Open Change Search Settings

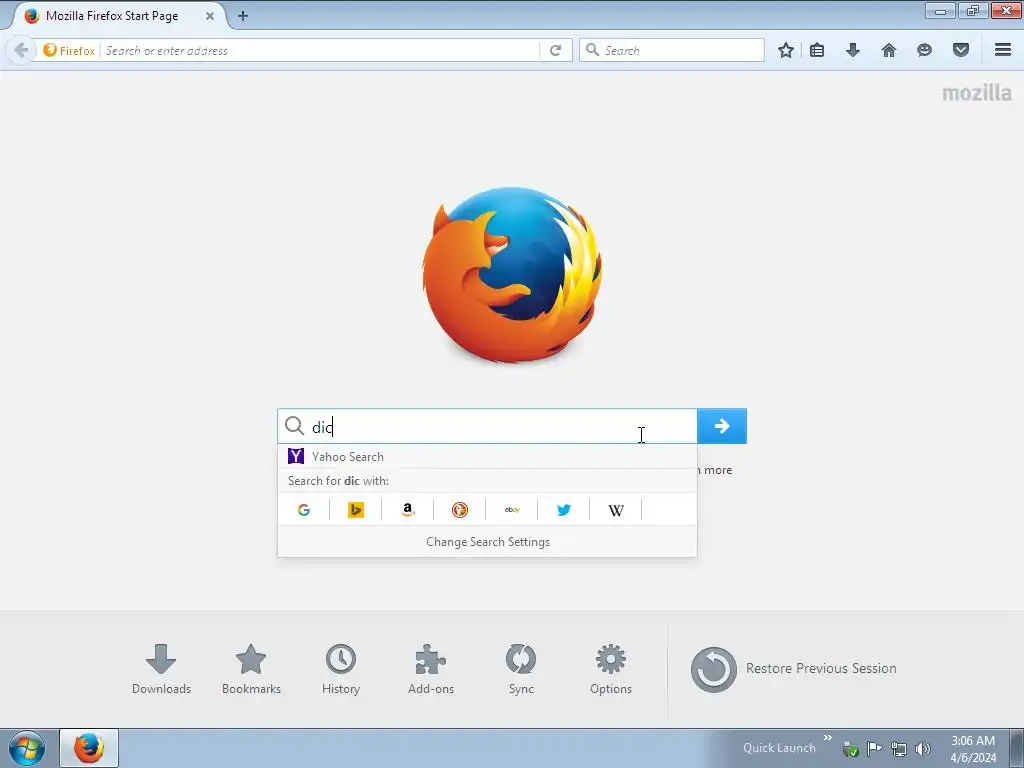[x=487, y=542]
